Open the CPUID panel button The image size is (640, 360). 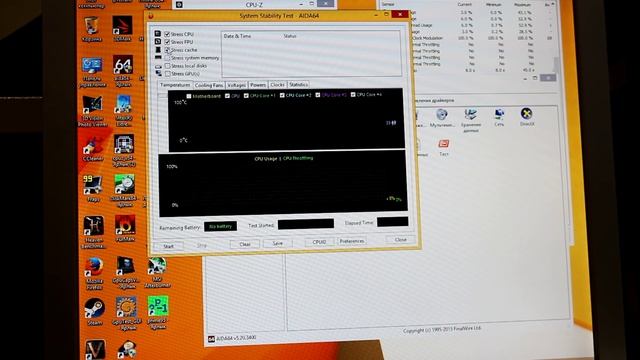(x=319, y=242)
